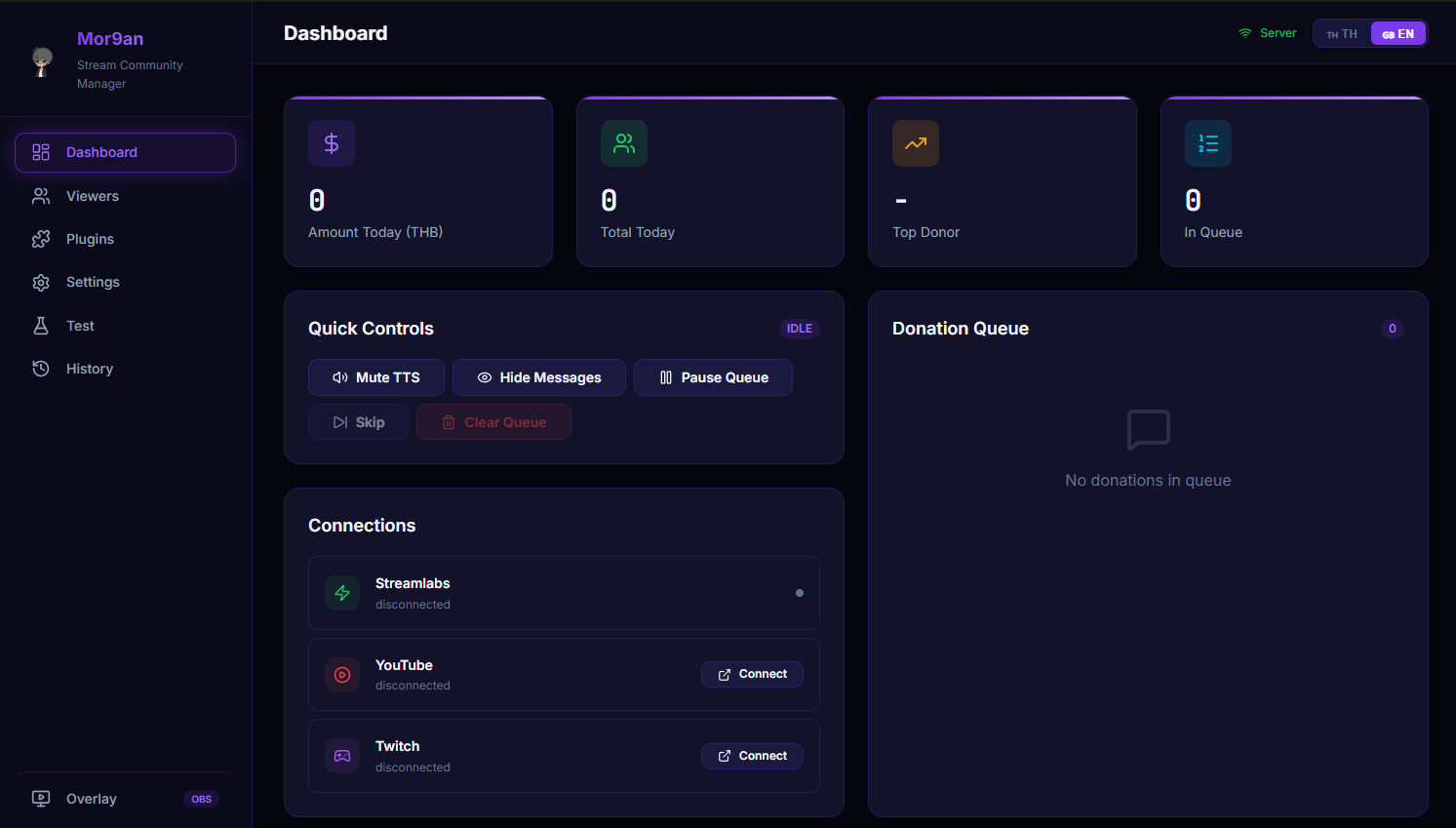Click the dollar sign icon on Amount Today card
Image resolution: width=1456 pixels, height=828 pixels.
tap(332, 143)
